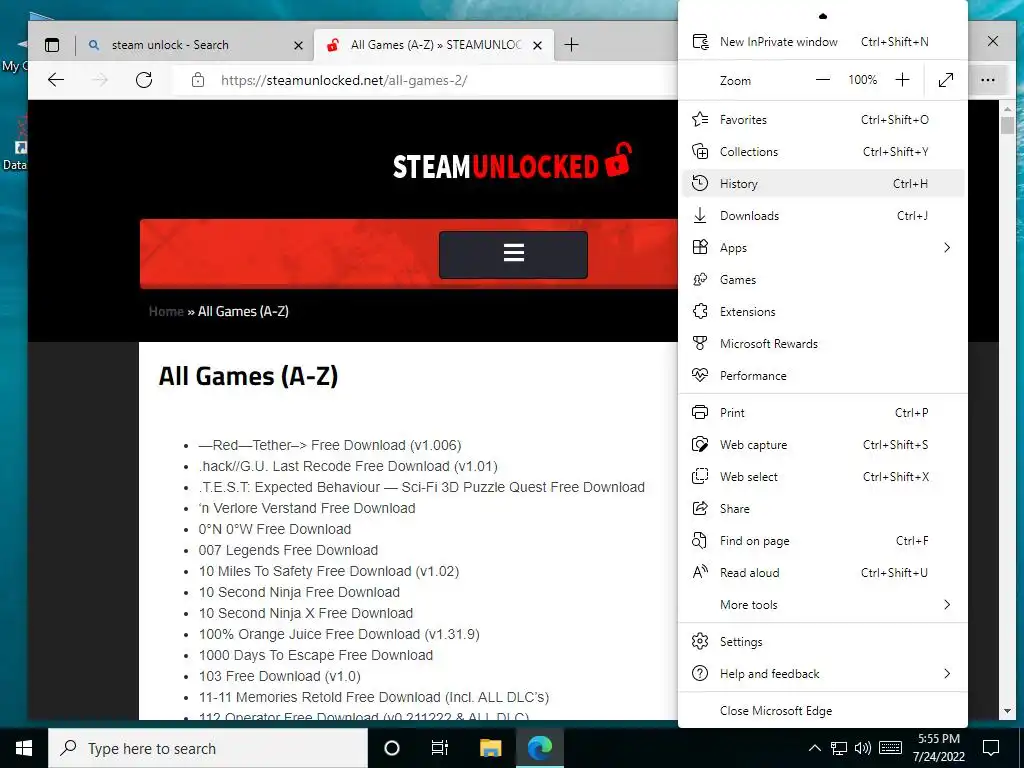
Task: Open 10 Second Ninja X Free Download link
Action: [306, 613]
